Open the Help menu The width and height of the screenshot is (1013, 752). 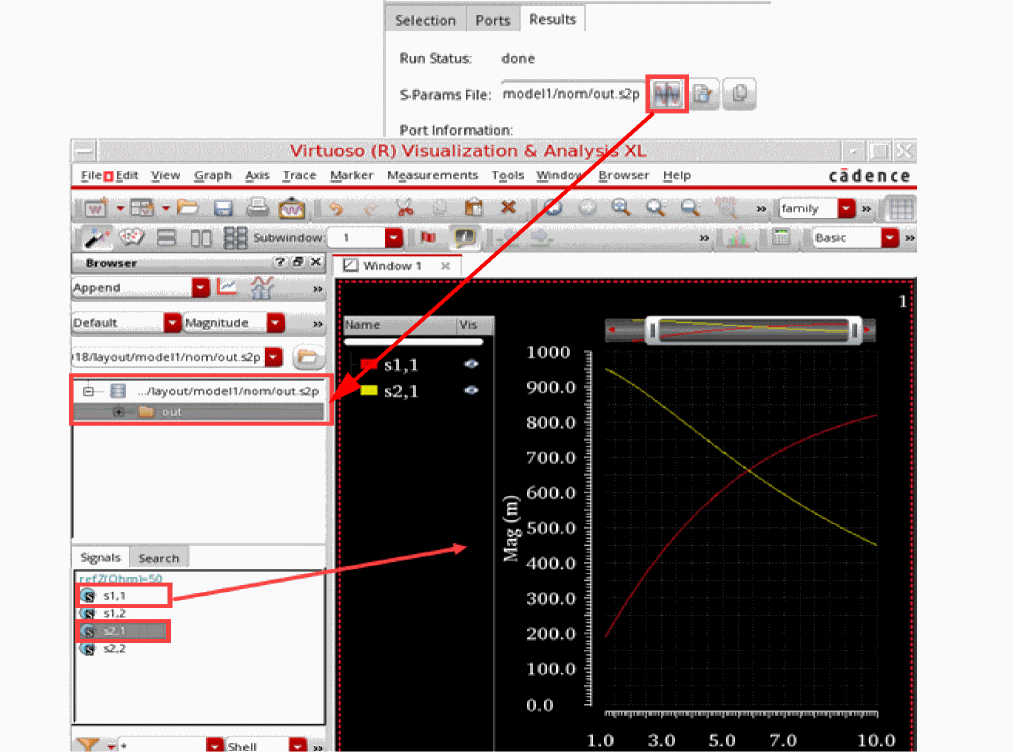[x=676, y=175]
